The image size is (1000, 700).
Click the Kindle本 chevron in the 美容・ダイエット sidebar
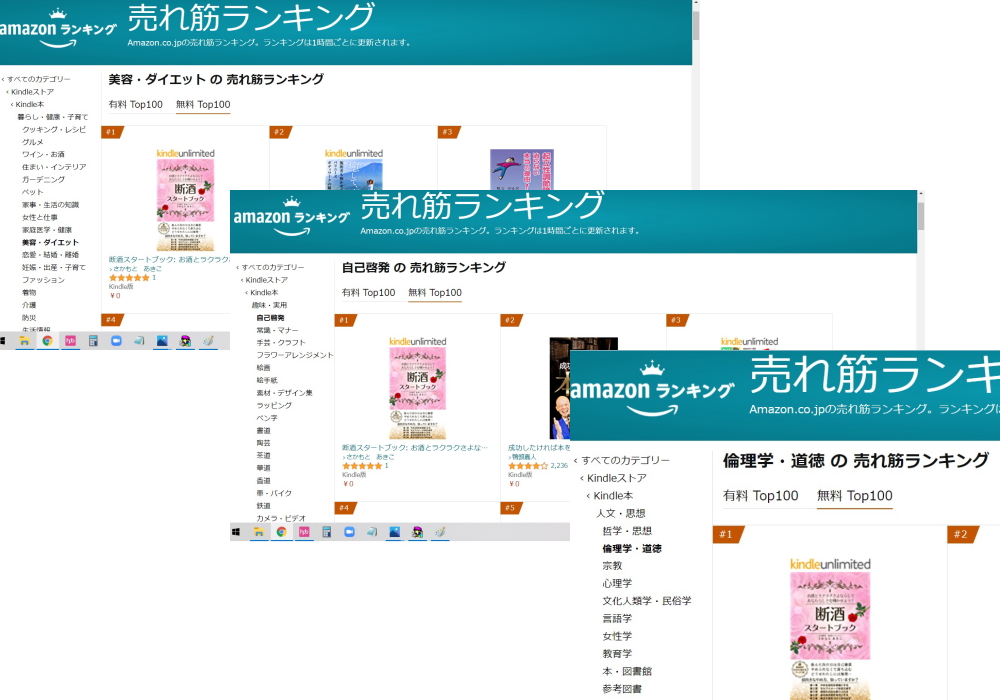13,104
